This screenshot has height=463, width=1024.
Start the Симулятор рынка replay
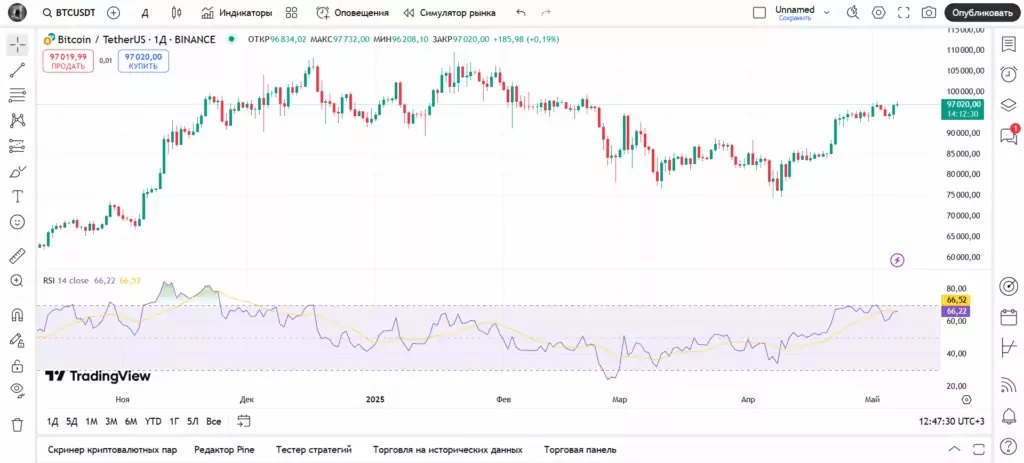click(449, 12)
